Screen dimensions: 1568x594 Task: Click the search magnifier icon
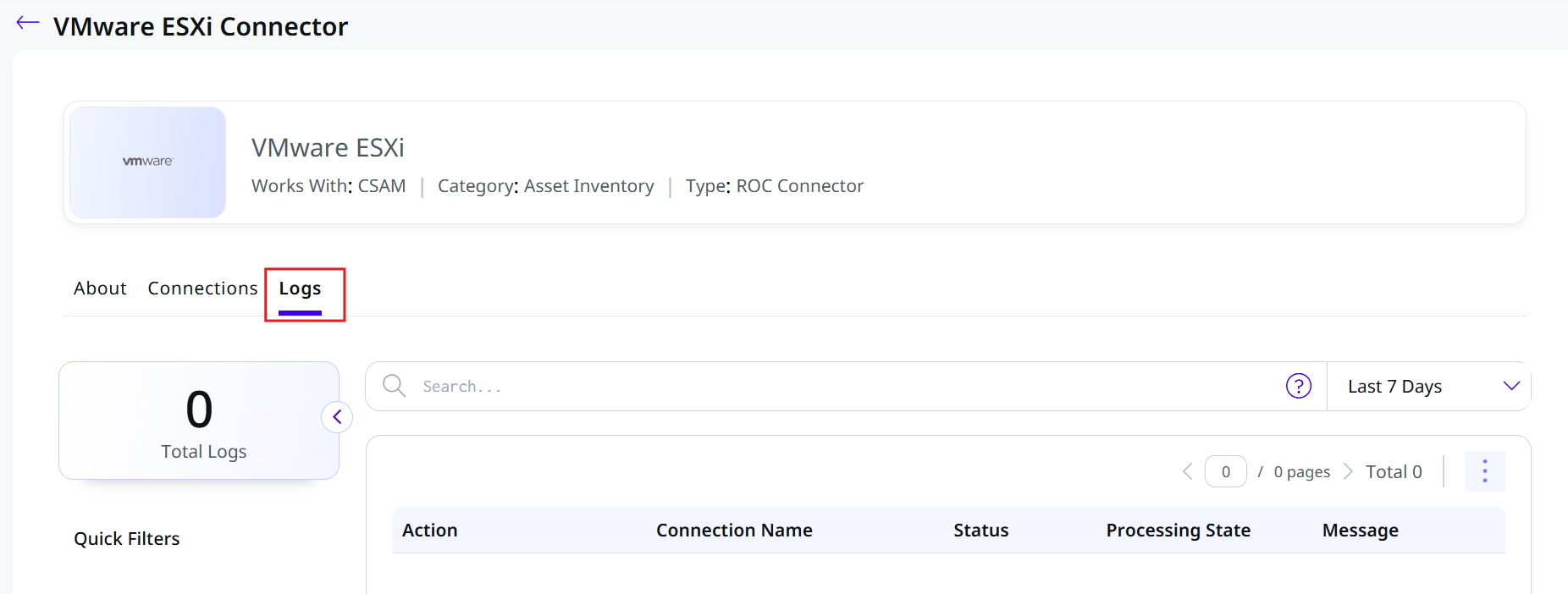pos(394,386)
